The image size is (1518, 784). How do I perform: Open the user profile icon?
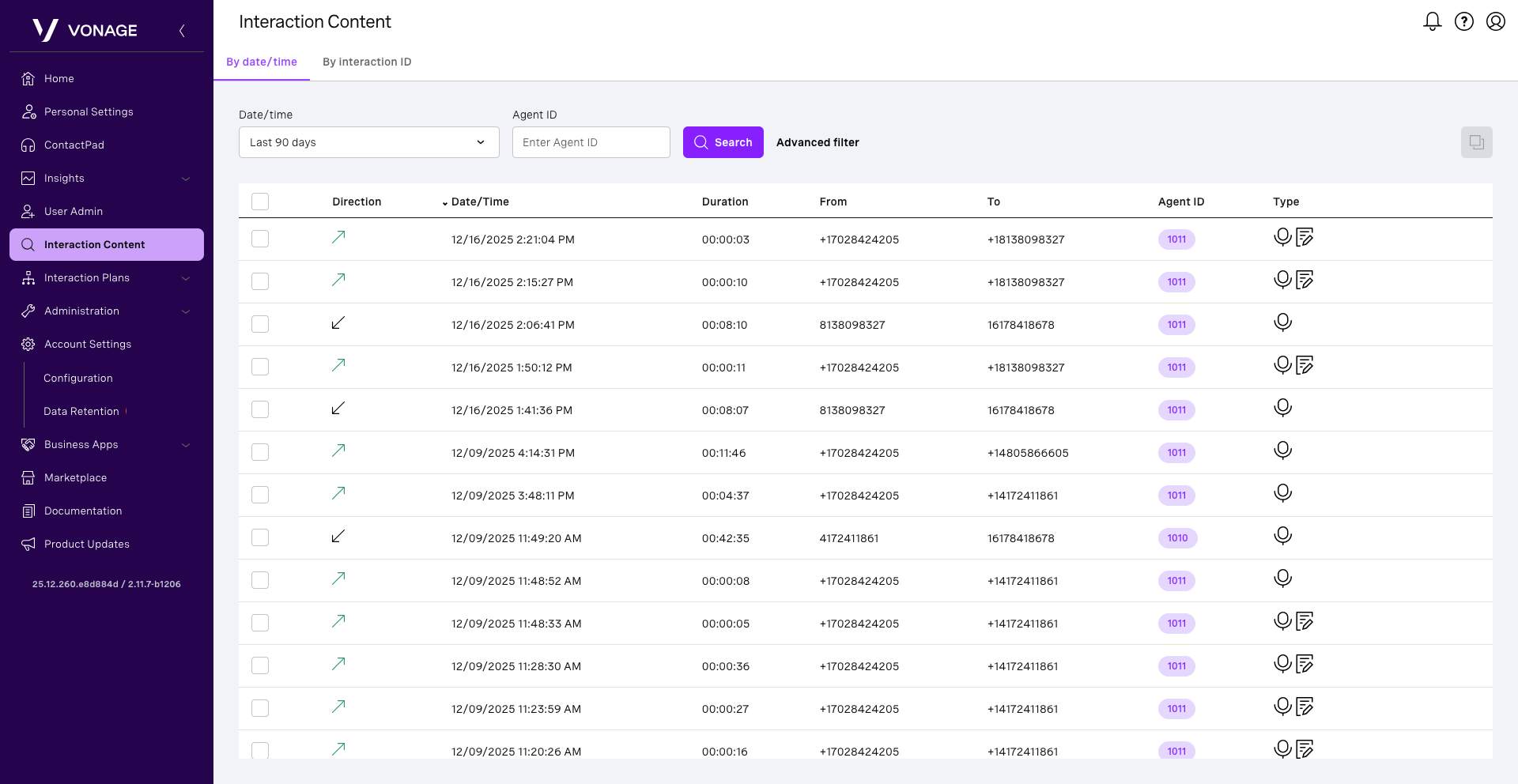(1495, 21)
